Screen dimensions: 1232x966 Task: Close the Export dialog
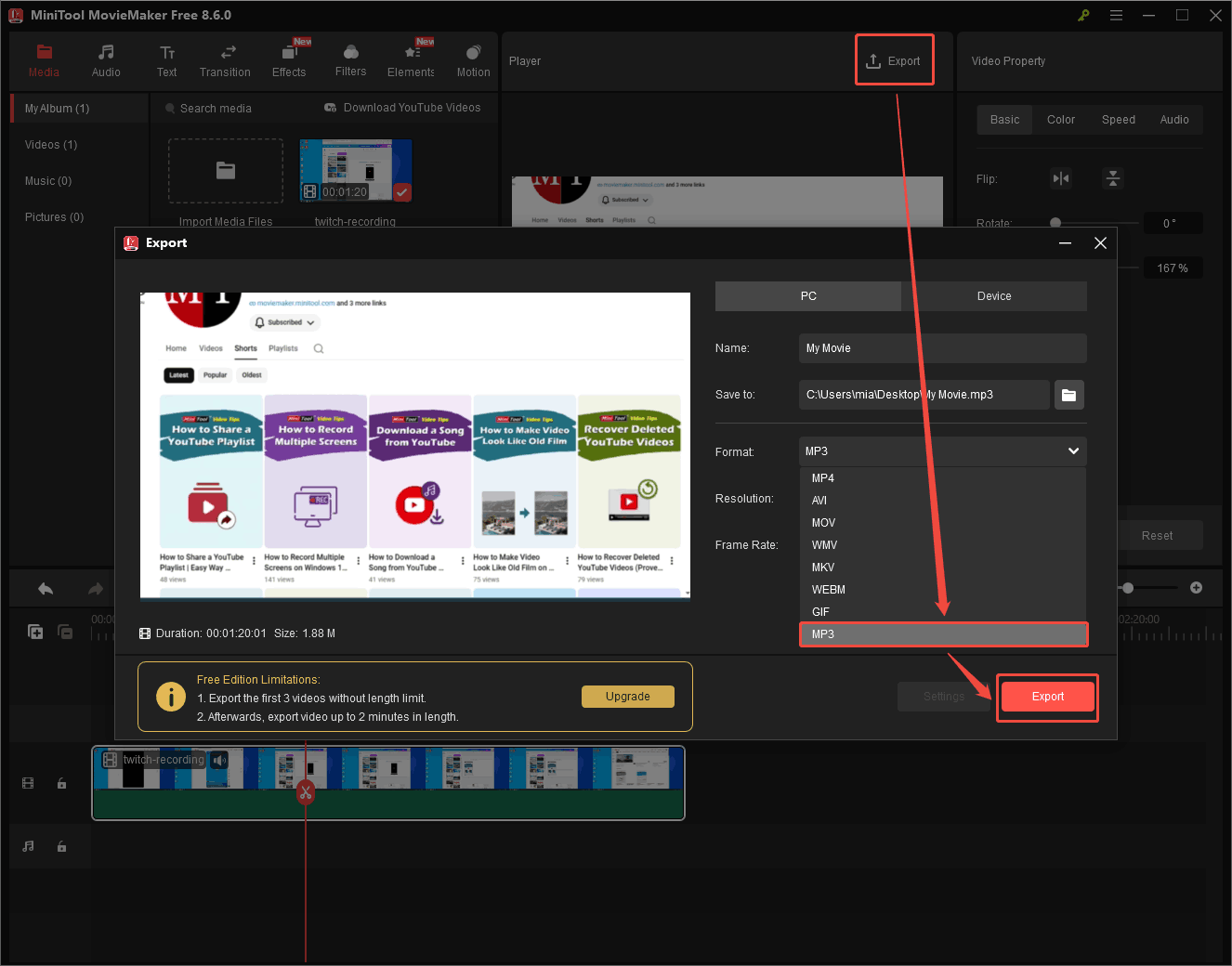coord(1100,243)
